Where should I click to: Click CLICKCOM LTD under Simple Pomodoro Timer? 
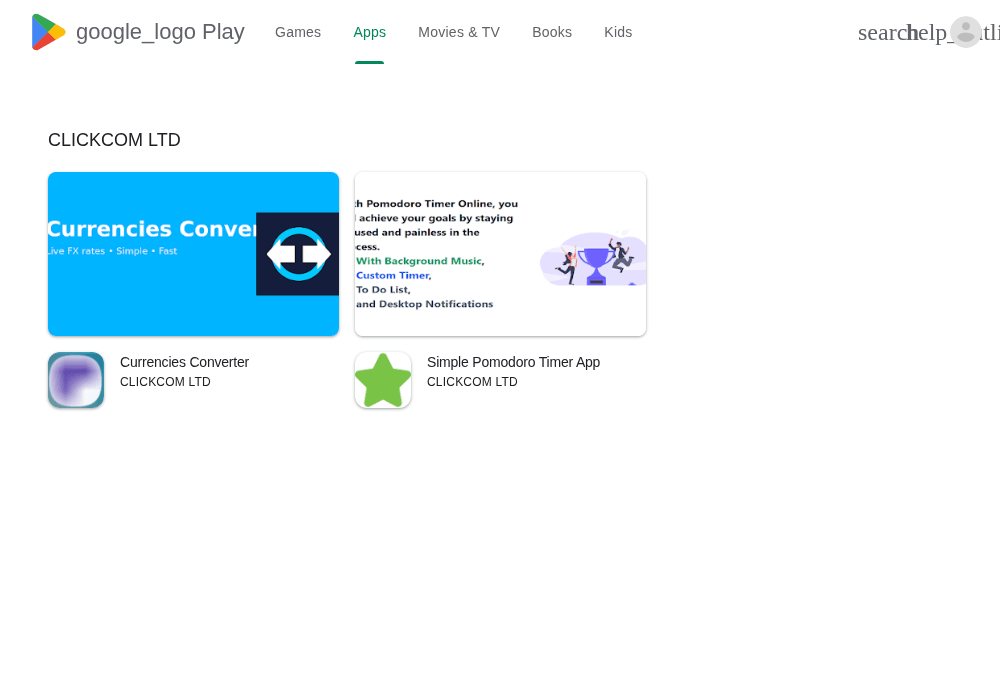(472, 382)
